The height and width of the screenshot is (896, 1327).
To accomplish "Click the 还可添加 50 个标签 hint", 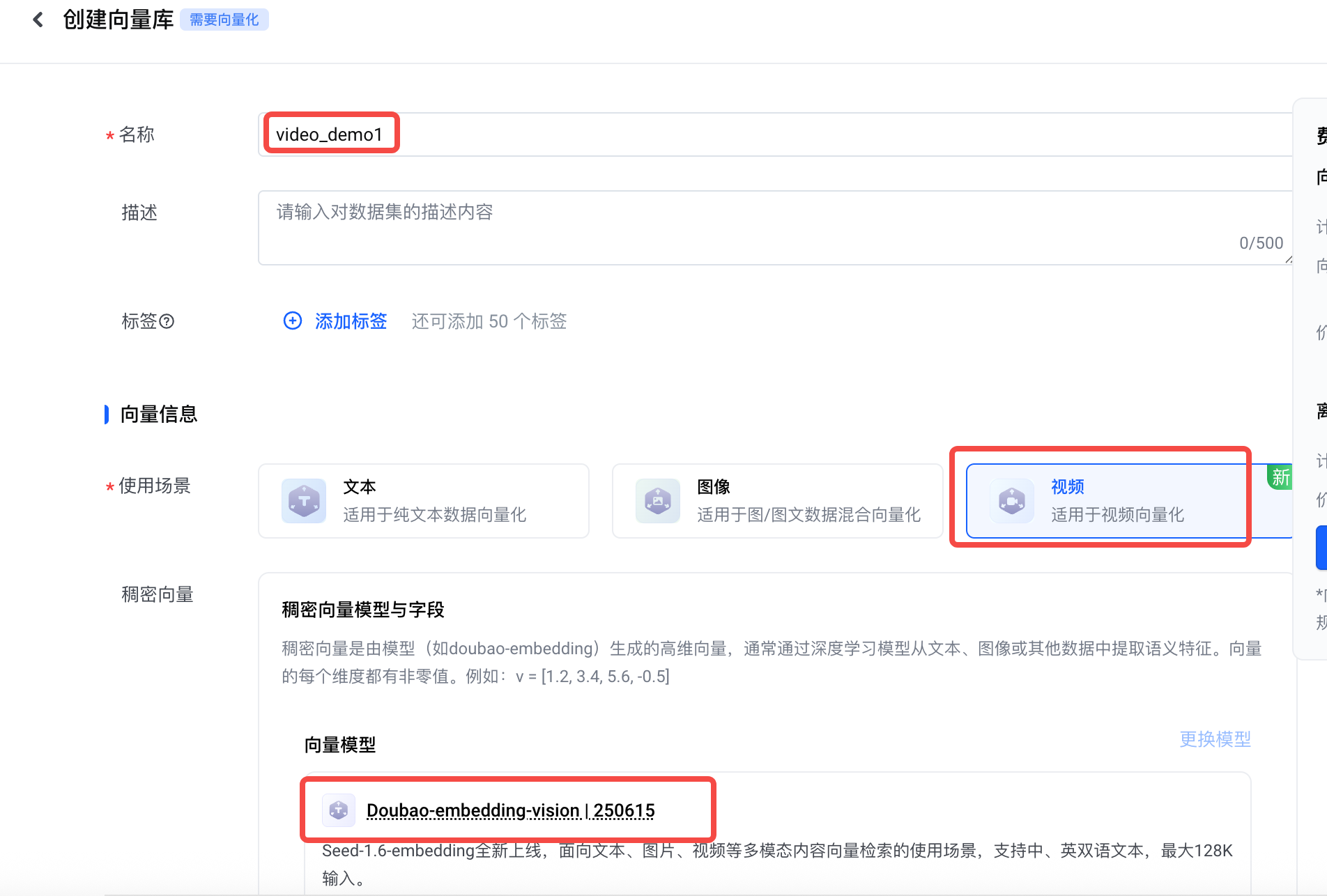I will click(489, 321).
